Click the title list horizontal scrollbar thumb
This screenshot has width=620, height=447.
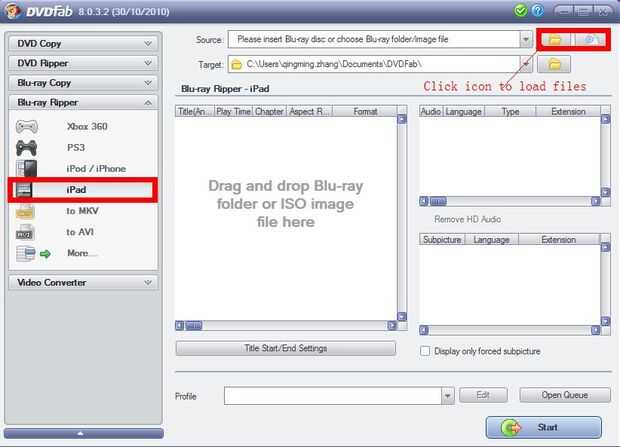(x=194, y=326)
